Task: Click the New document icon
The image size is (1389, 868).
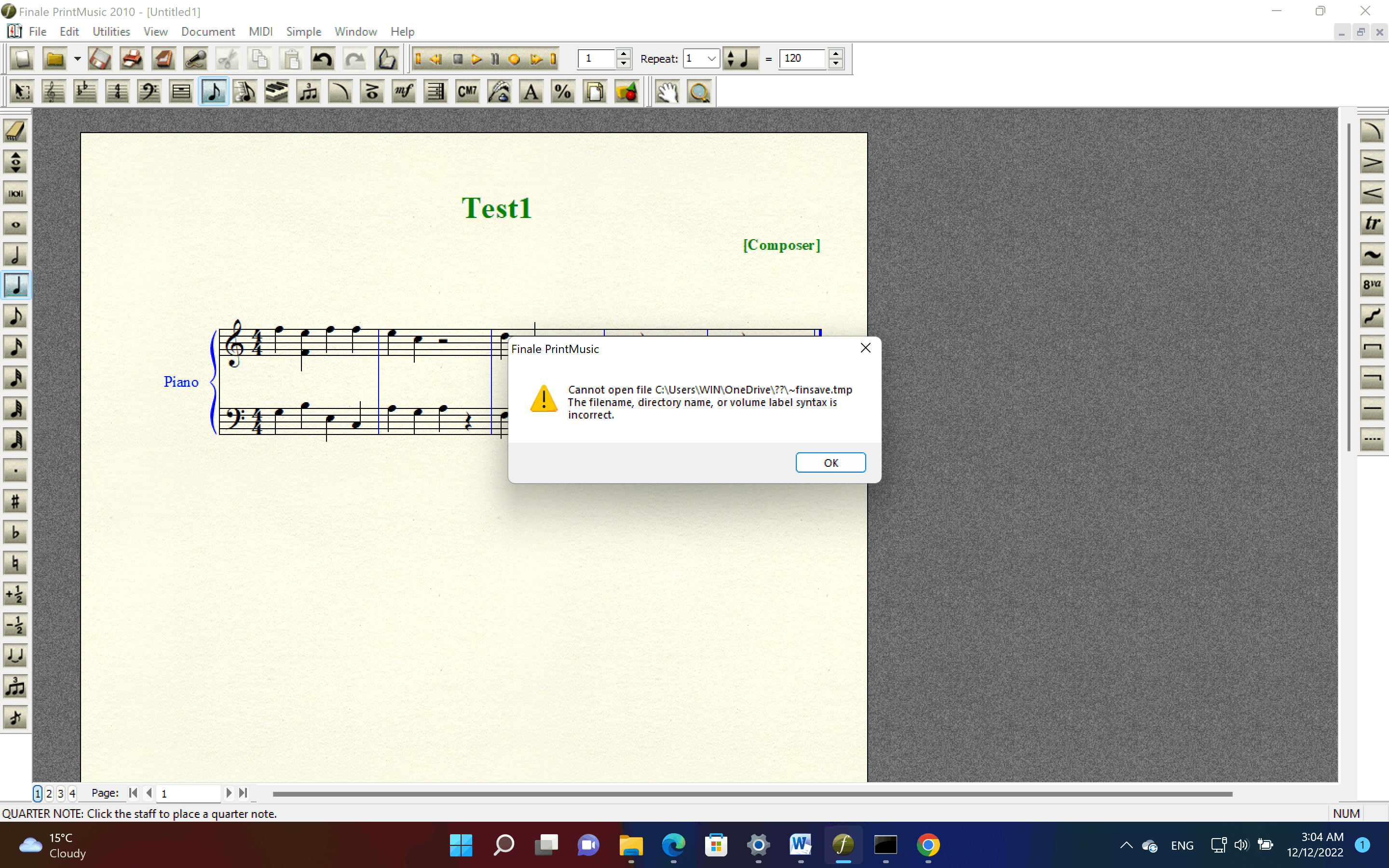Action: (x=22, y=58)
